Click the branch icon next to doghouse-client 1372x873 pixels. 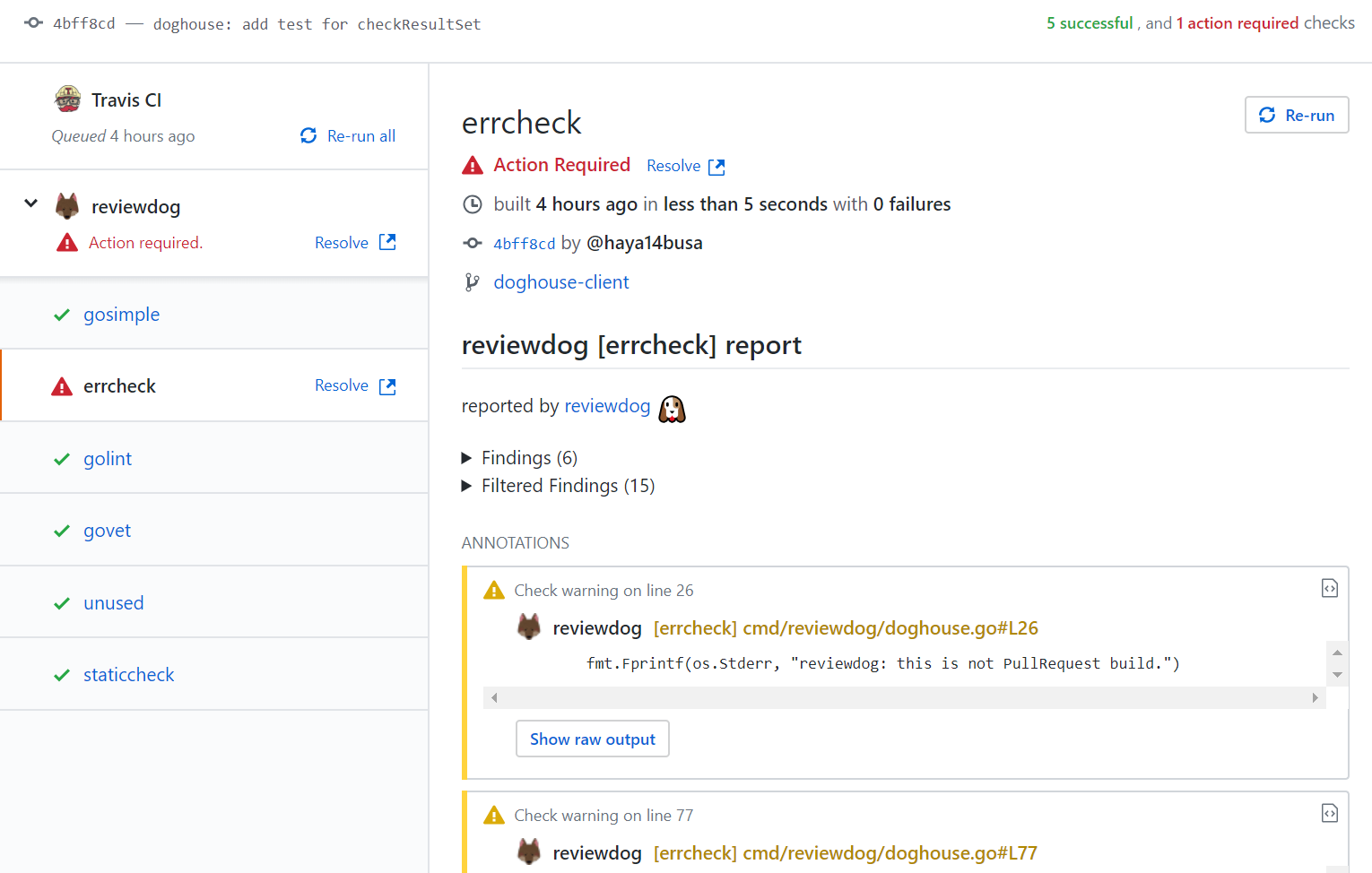tap(472, 281)
